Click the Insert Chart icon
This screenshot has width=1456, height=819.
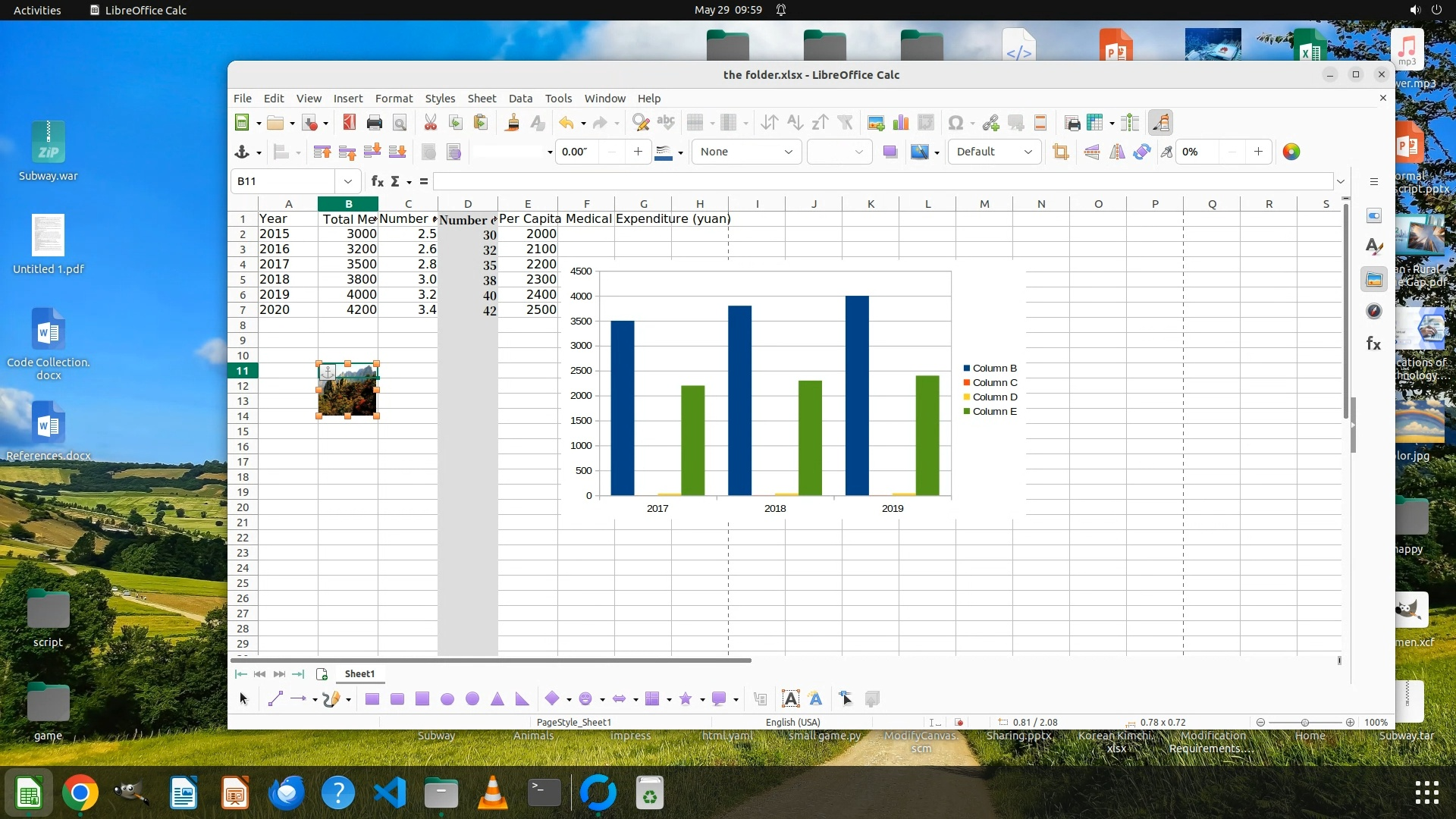pyautogui.click(x=901, y=123)
